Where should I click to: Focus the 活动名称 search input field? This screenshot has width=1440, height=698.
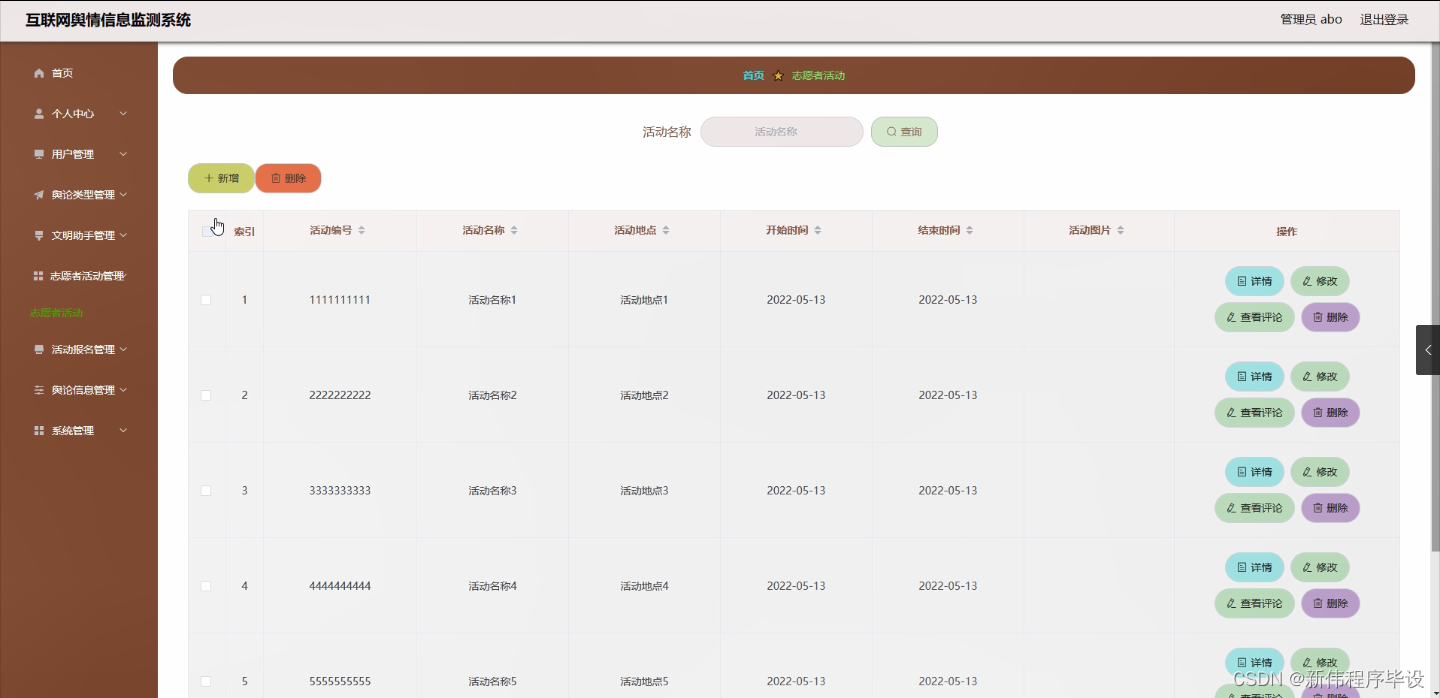[x=782, y=132]
